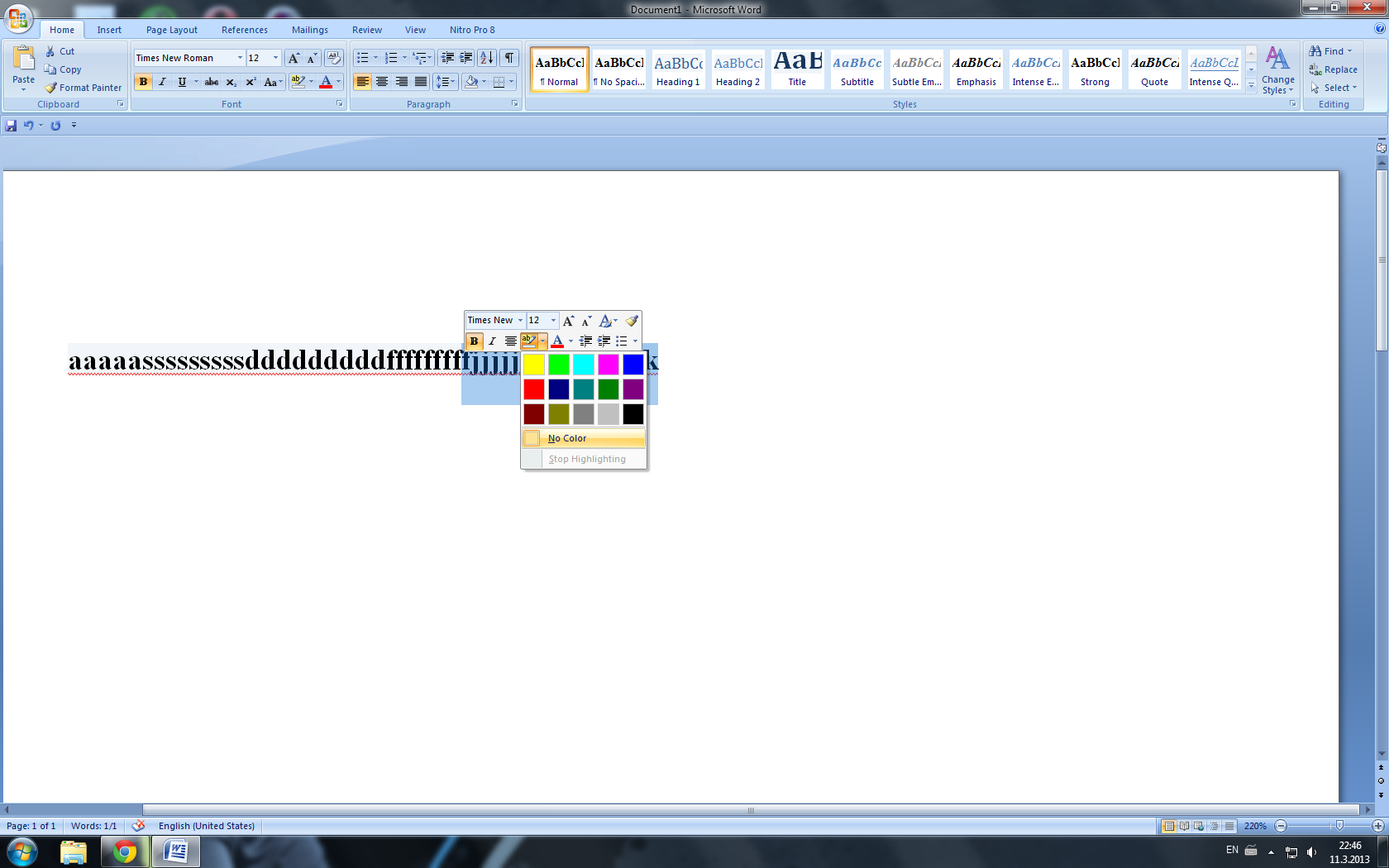Click the Sort icon
Viewport: 1389px width, 868px height.
pos(487,58)
